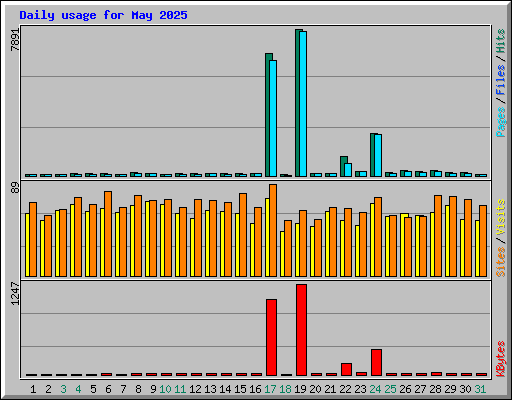
Task: Click the day 22 hits bar
Action: pos(343,166)
